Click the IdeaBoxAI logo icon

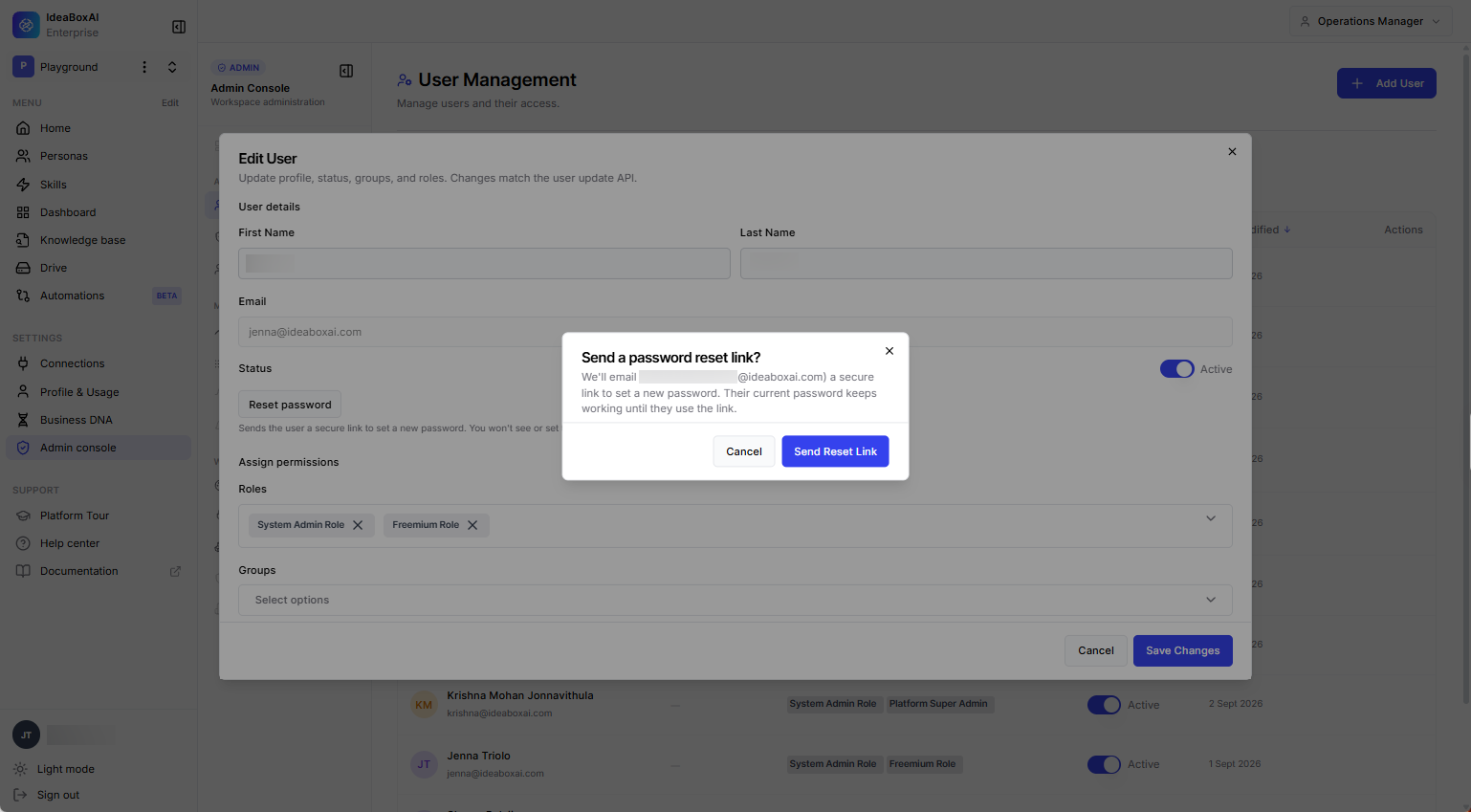(26, 25)
